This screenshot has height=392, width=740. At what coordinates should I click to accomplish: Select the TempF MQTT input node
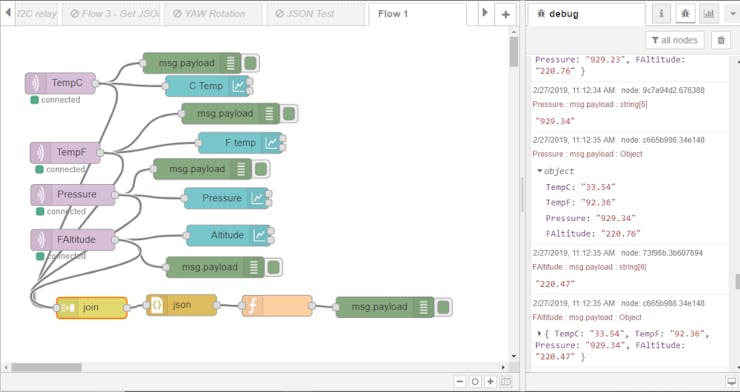pos(65,153)
